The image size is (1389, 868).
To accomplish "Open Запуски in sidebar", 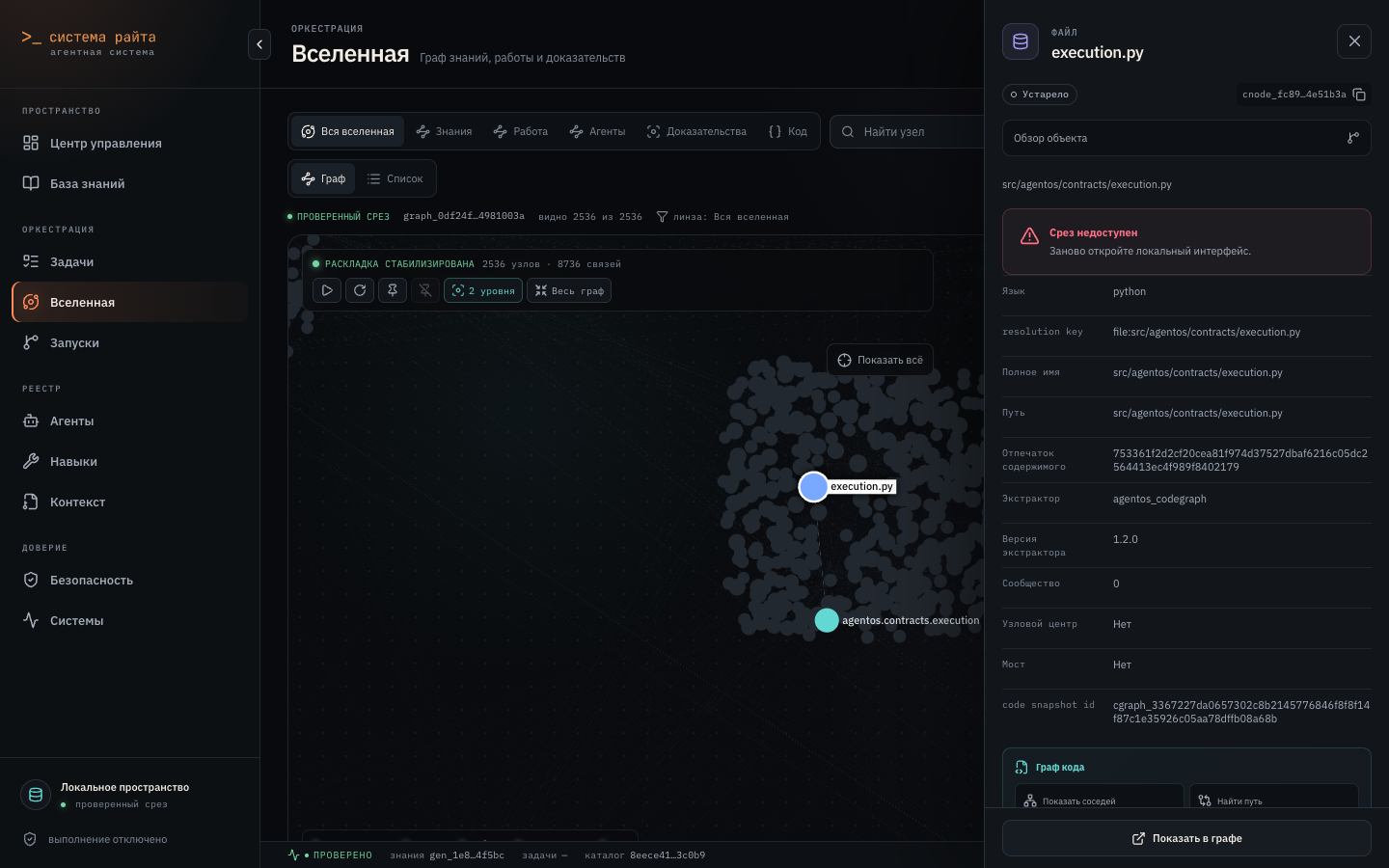I will point(130,342).
